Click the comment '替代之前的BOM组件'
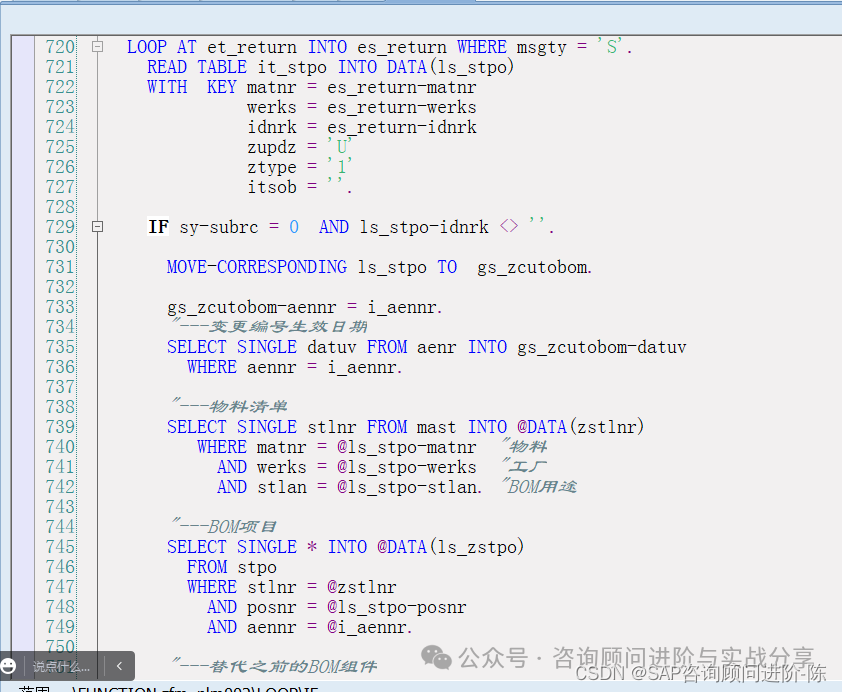Viewport: 842px width, 692px height. [x=293, y=667]
